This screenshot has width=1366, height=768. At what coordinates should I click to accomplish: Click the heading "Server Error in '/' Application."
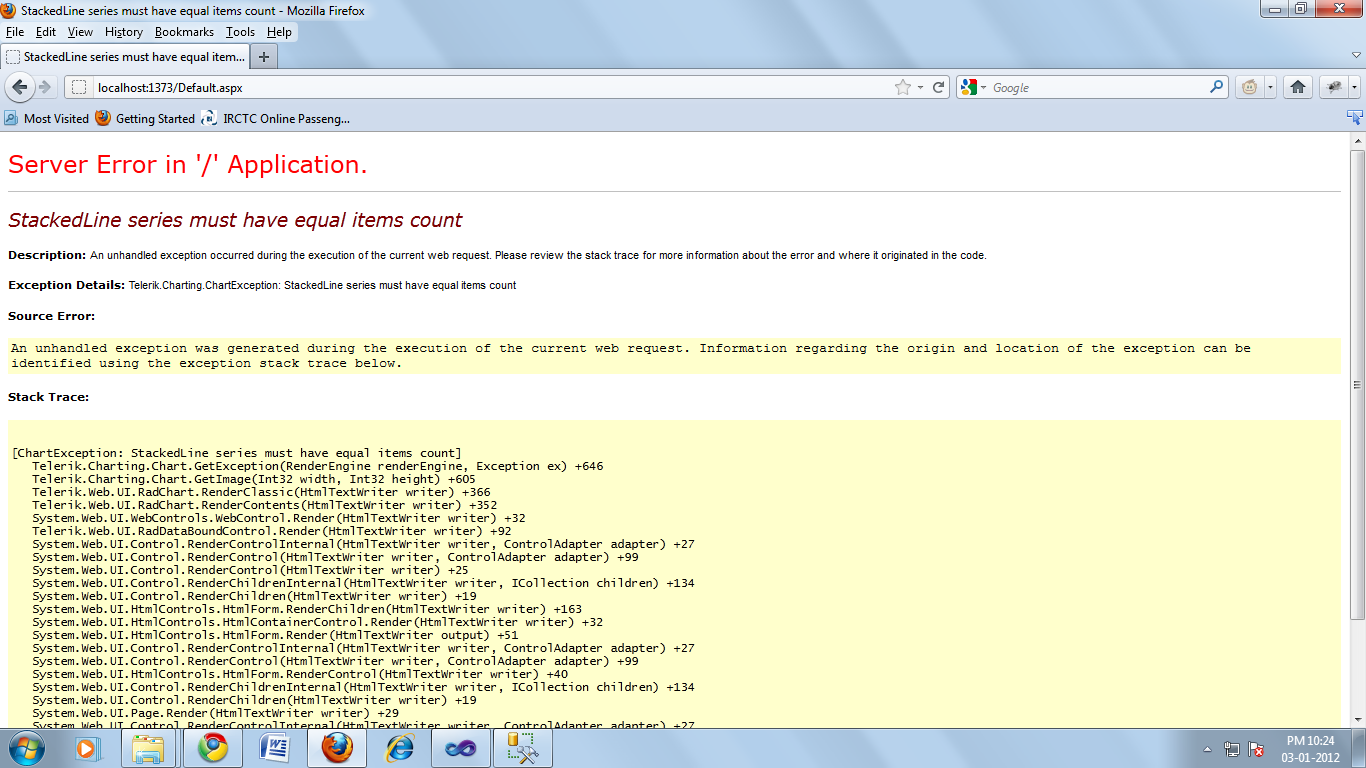click(x=188, y=165)
